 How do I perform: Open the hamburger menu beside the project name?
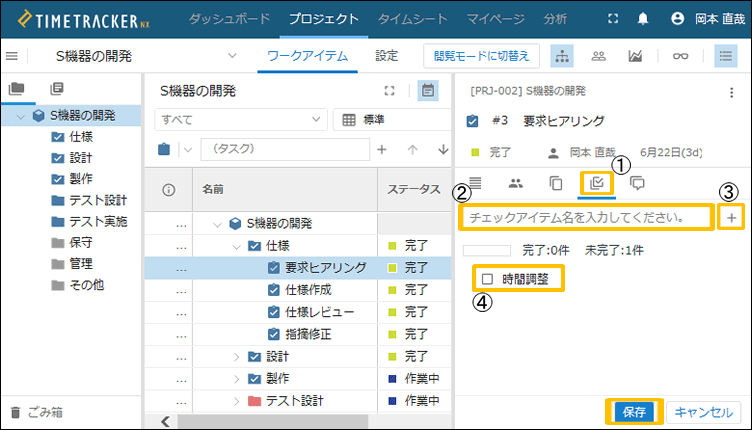coord(12,56)
